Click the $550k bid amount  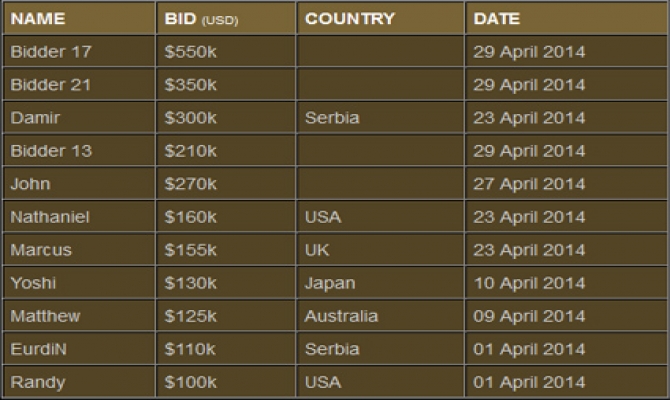coord(189,52)
